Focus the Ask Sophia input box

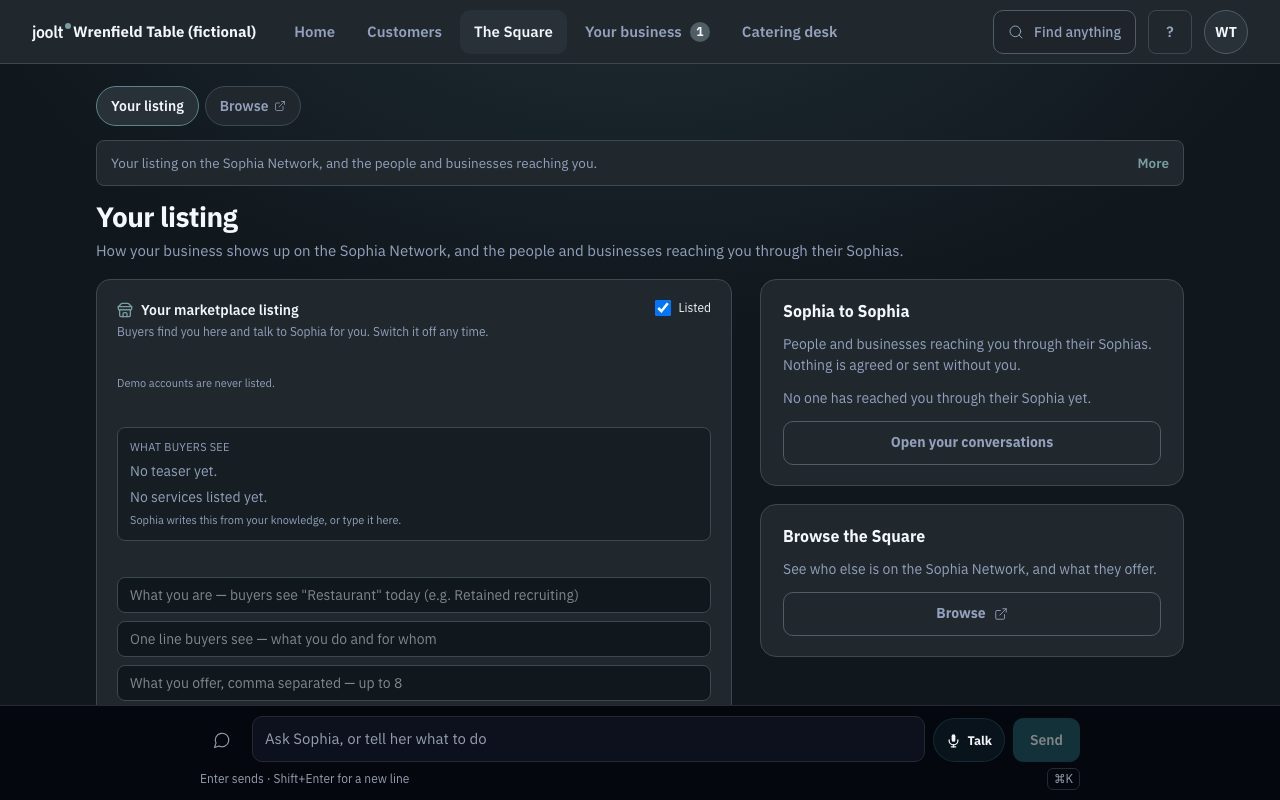pyautogui.click(x=588, y=739)
